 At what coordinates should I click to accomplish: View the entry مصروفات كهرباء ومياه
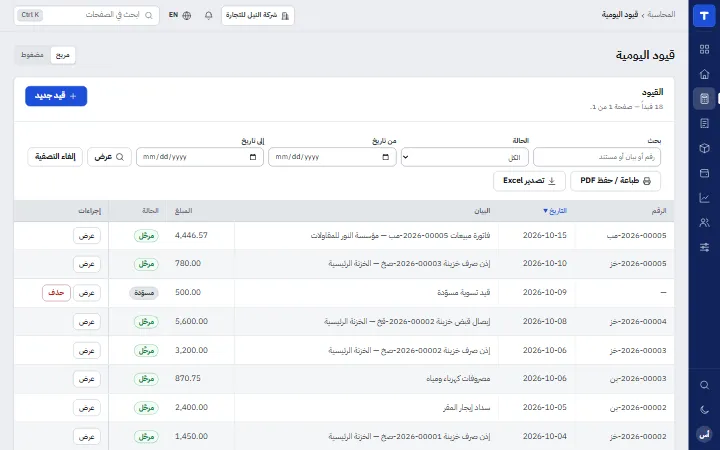pos(87,379)
